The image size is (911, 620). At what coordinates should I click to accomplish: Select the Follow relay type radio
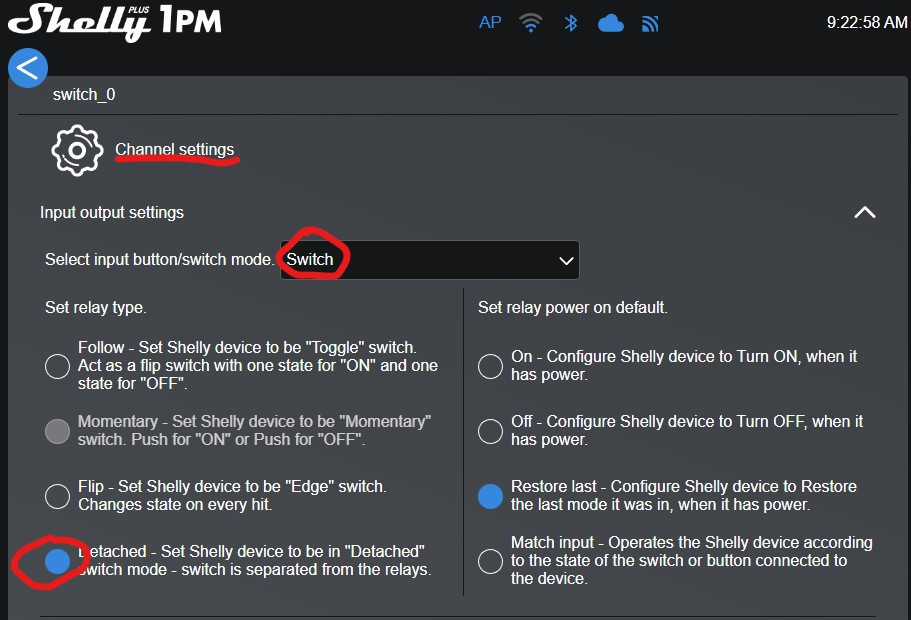tap(58, 366)
